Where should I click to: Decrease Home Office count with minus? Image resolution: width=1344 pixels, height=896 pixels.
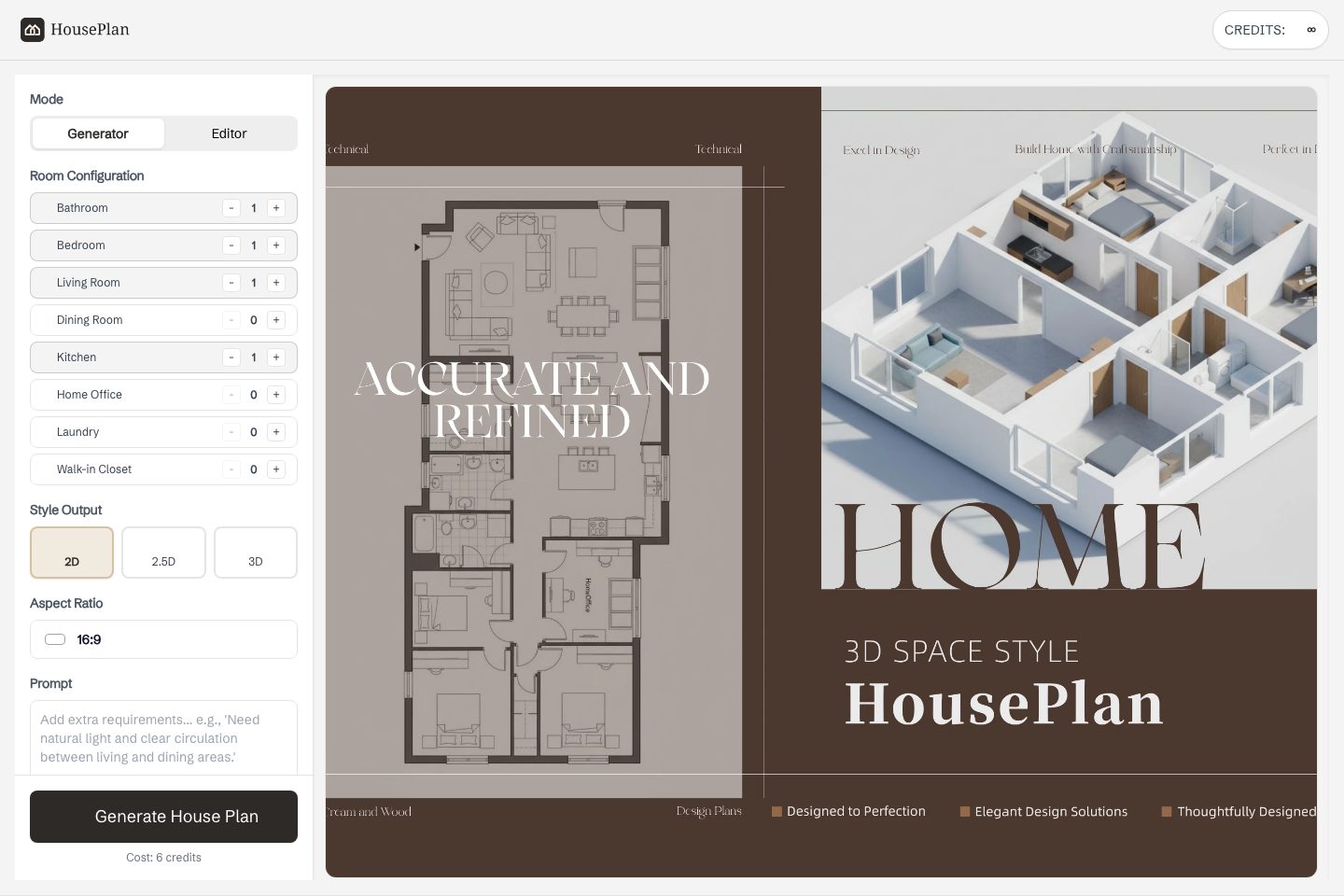pyautogui.click(x=231, y=395)
